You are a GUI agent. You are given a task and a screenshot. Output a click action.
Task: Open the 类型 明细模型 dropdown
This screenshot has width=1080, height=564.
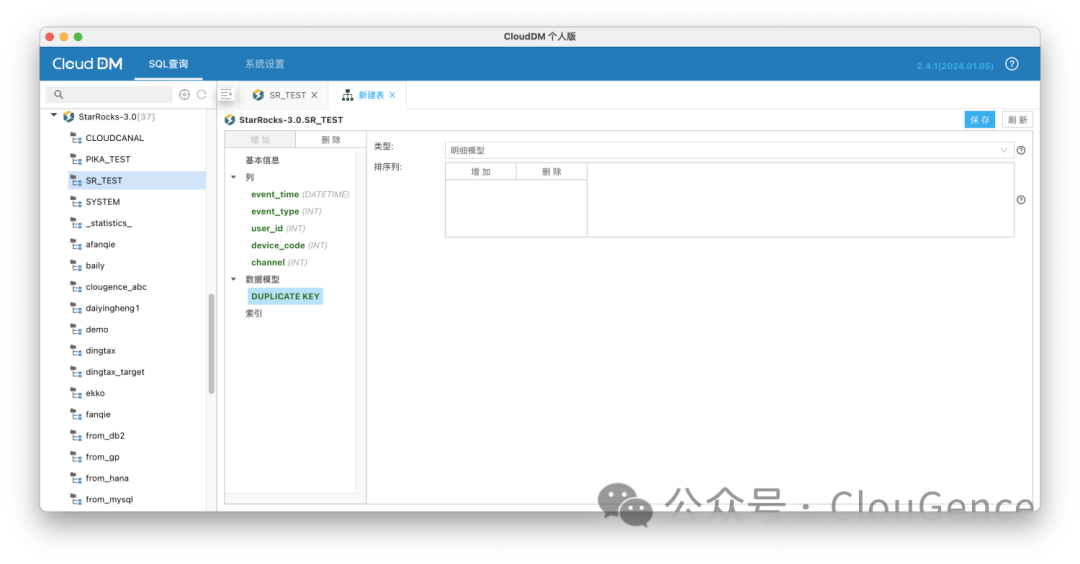[729, 150]
